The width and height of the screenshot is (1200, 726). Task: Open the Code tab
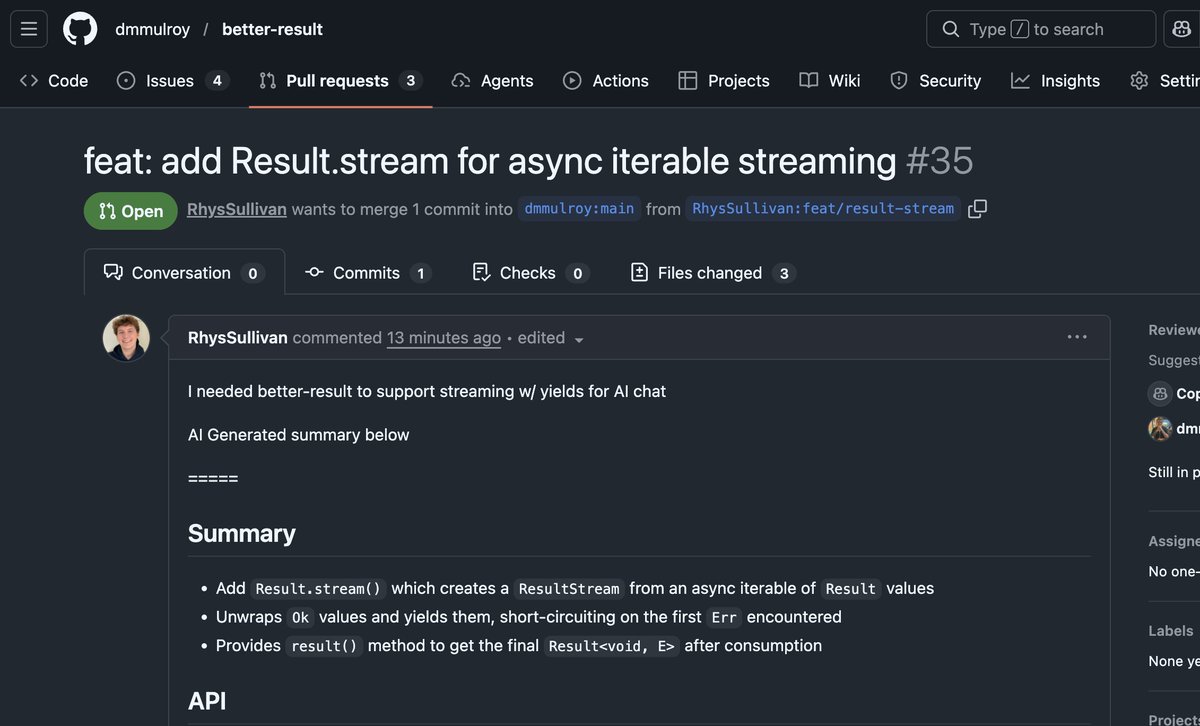pyautogui.click(x=54, y=81)
